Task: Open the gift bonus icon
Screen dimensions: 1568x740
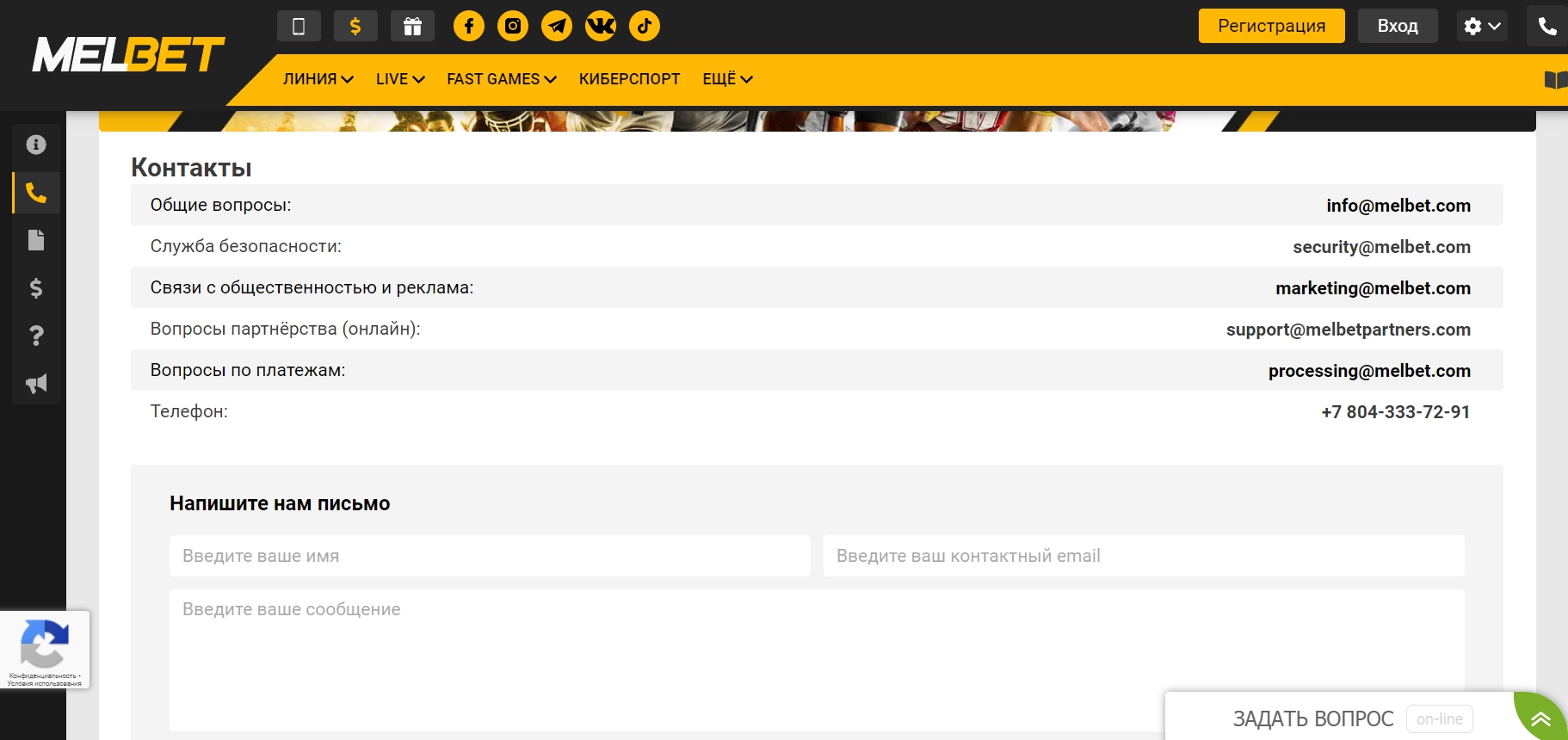Action: coord(412,26)
